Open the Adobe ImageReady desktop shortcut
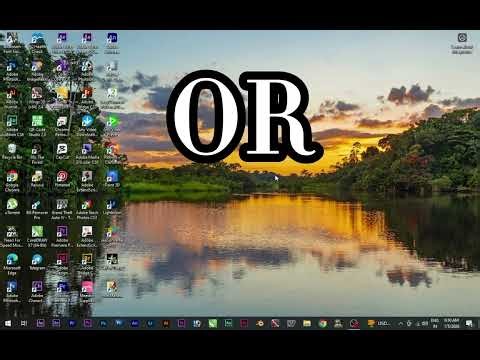The height and width of the screenshot is (360, 480). [x=37, y=71]
